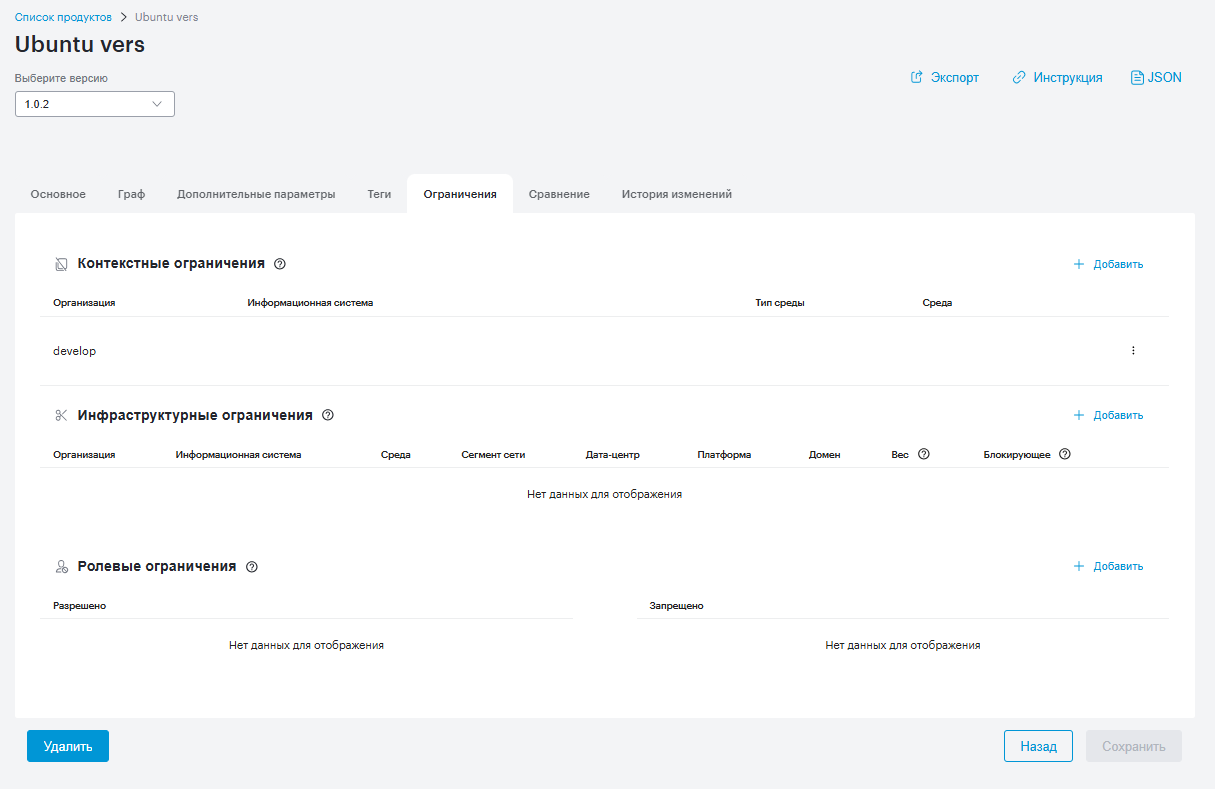The width and height of the screenshot is (1215, 789).
Task: Open the Инструкция link
Action: [x=1057, y=77]
